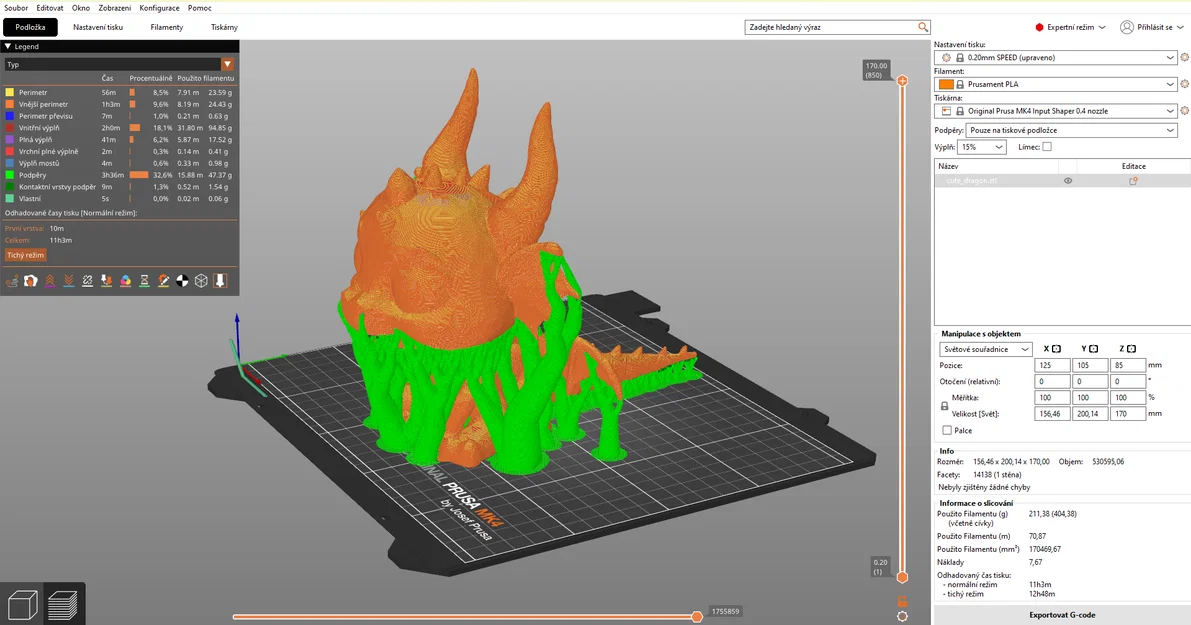Image resolution: width=1191 pixels, height=625 pixels.
Task: Toggle retractions icon with purple underline
Action: pos(49,281)
